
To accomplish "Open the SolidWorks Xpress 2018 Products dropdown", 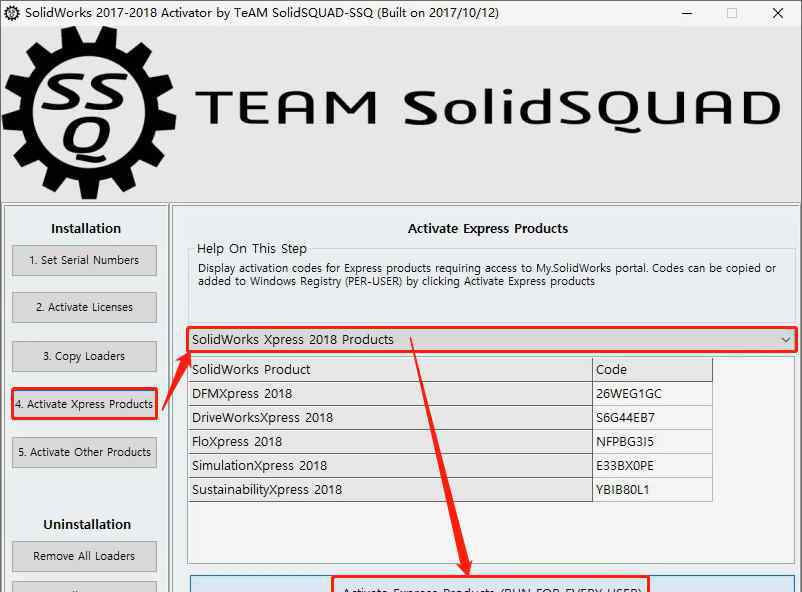I will click(492, 340).
